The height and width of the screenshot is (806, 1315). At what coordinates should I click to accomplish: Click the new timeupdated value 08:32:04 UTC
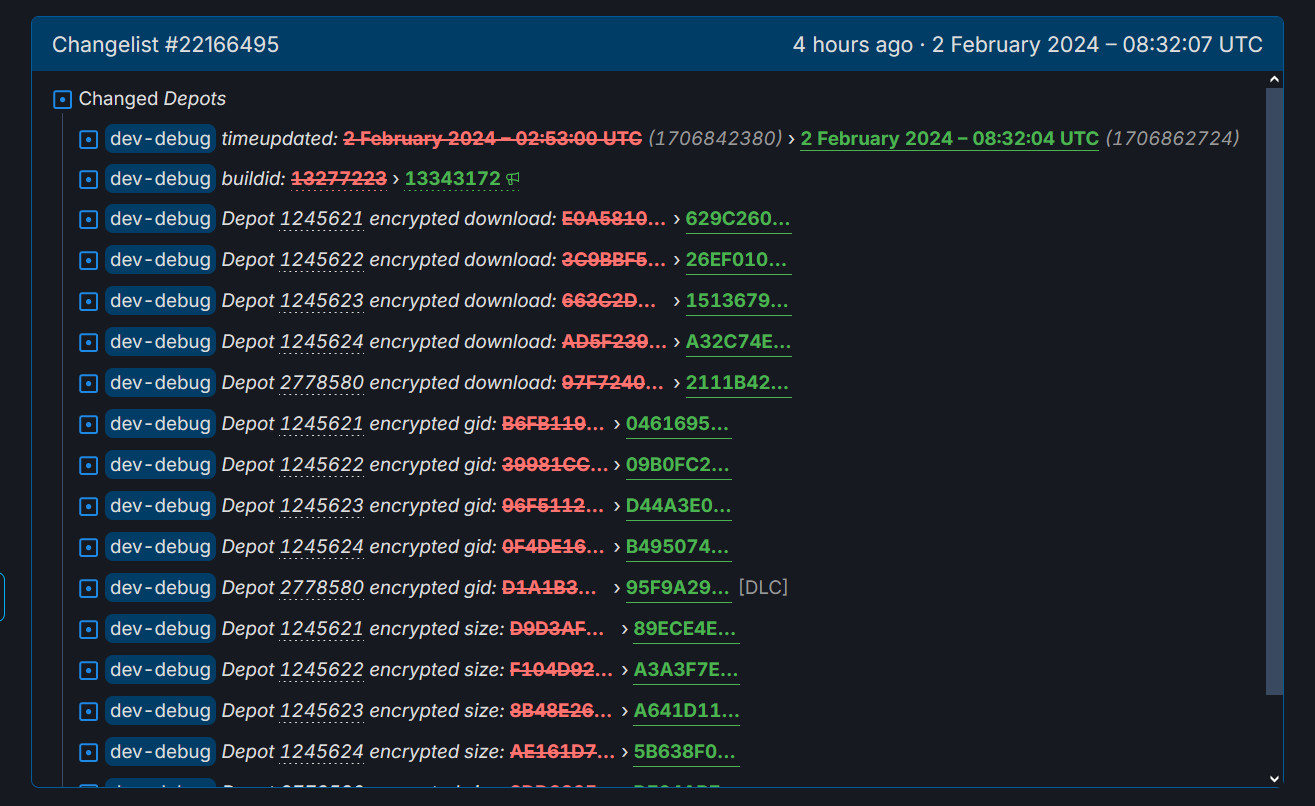(950, 139)
